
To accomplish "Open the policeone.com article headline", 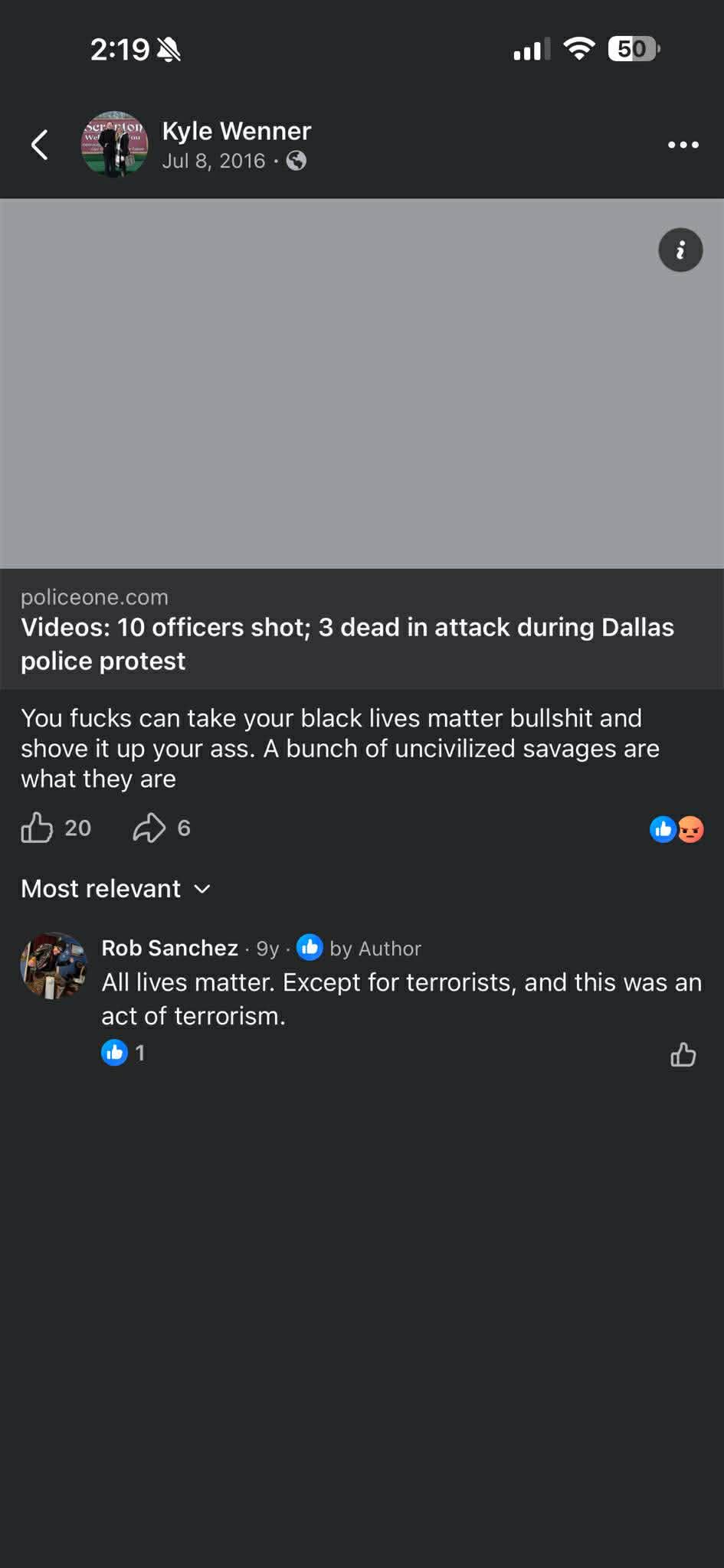I will [347, 644].
